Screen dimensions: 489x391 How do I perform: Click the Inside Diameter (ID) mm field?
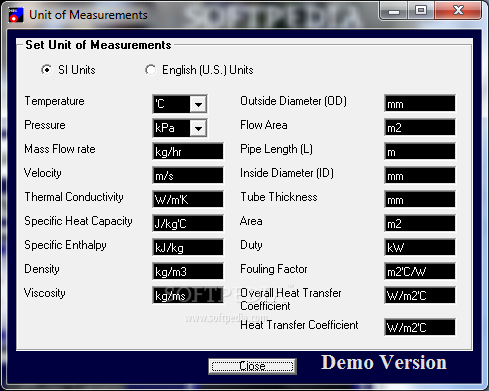coord(420,176)
